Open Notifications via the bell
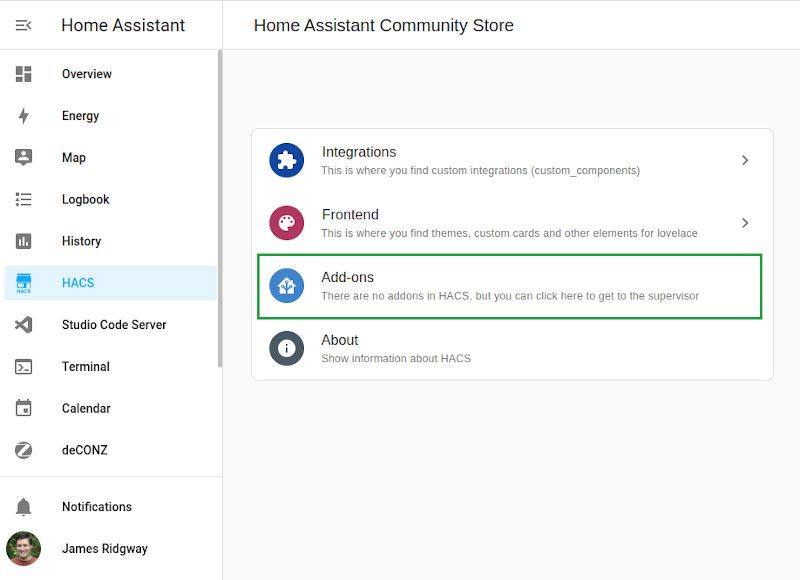Viewport: 800px width, 580px height. pyautogui.click(x=24, y=507)
